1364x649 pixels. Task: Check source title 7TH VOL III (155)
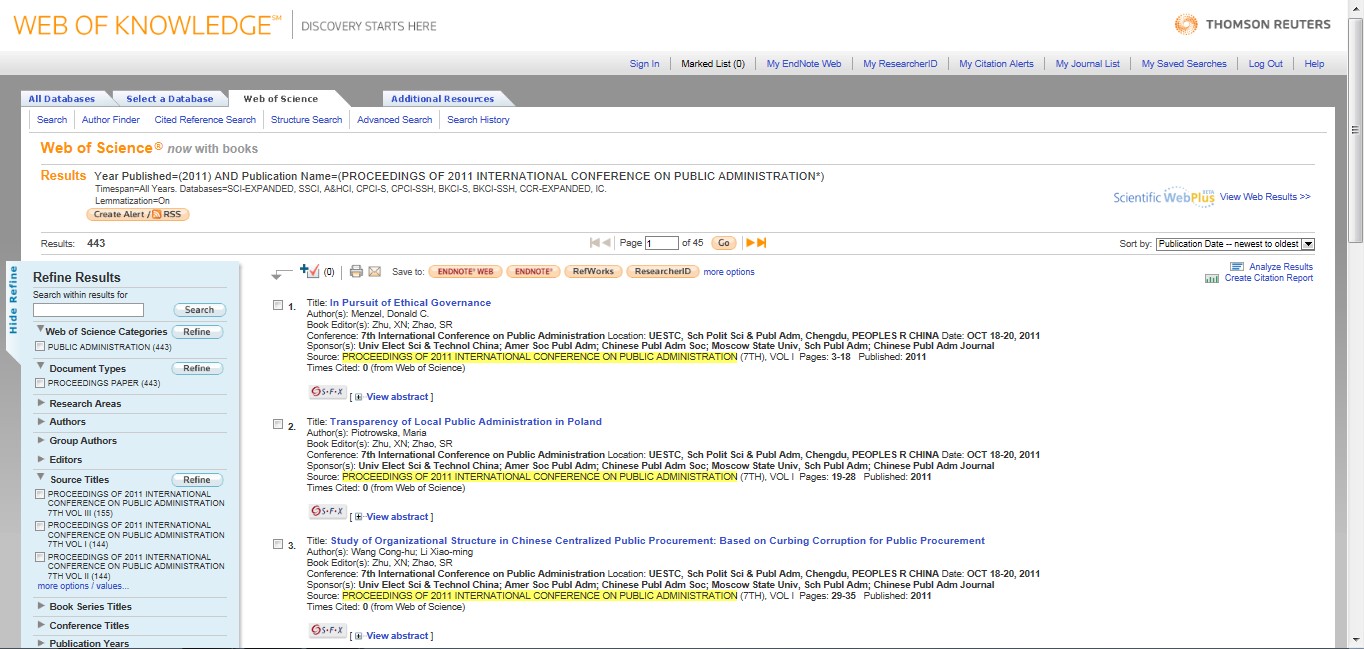click(40, 494)
